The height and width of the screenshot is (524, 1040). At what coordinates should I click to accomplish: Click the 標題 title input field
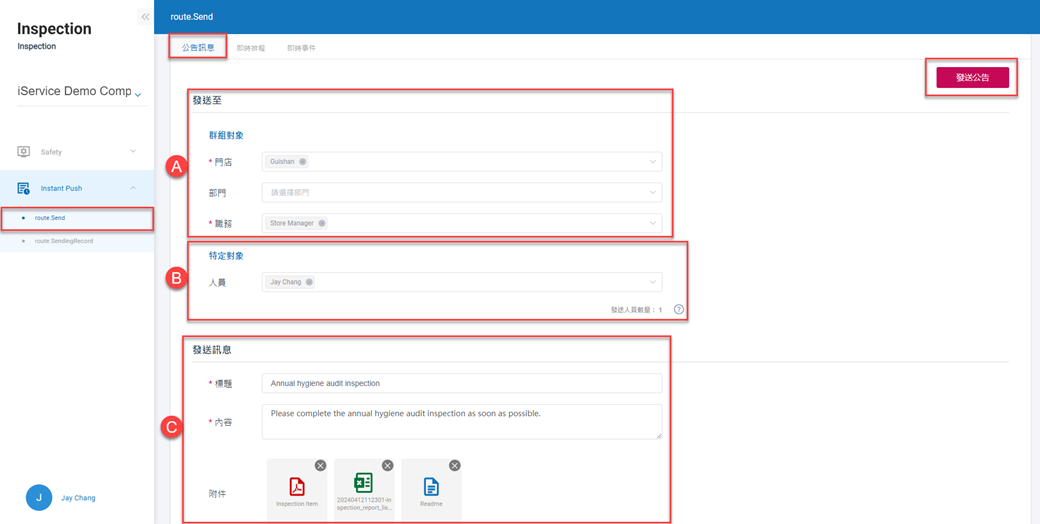tap(461, 383)
